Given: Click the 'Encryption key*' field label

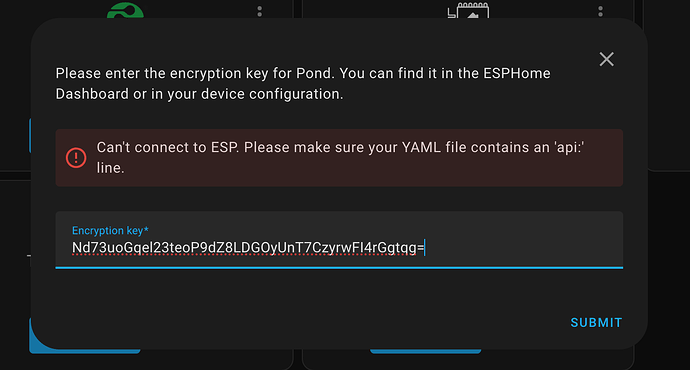Looking at the screenshot, I should [x=110, y=231].
